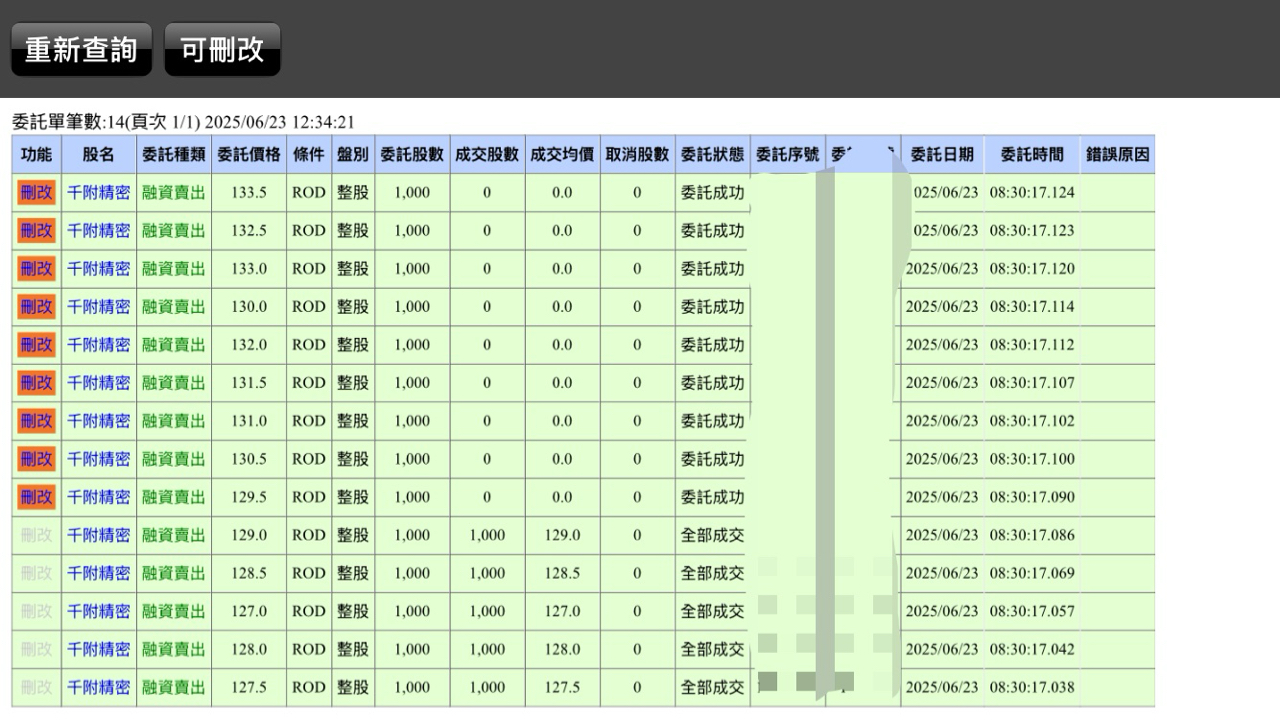Click the 成交均價 column header
Screen dimensions: 1280x720
(562, 155)
